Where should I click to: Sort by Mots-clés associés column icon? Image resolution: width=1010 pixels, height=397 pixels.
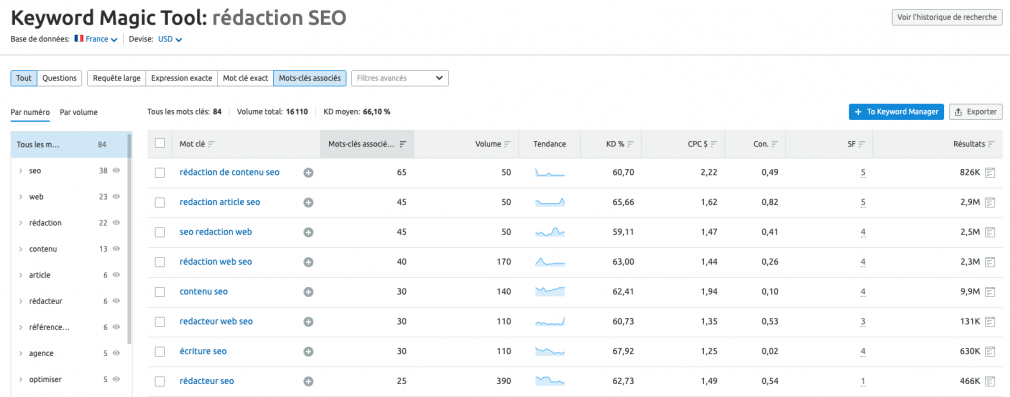(403, 144)
